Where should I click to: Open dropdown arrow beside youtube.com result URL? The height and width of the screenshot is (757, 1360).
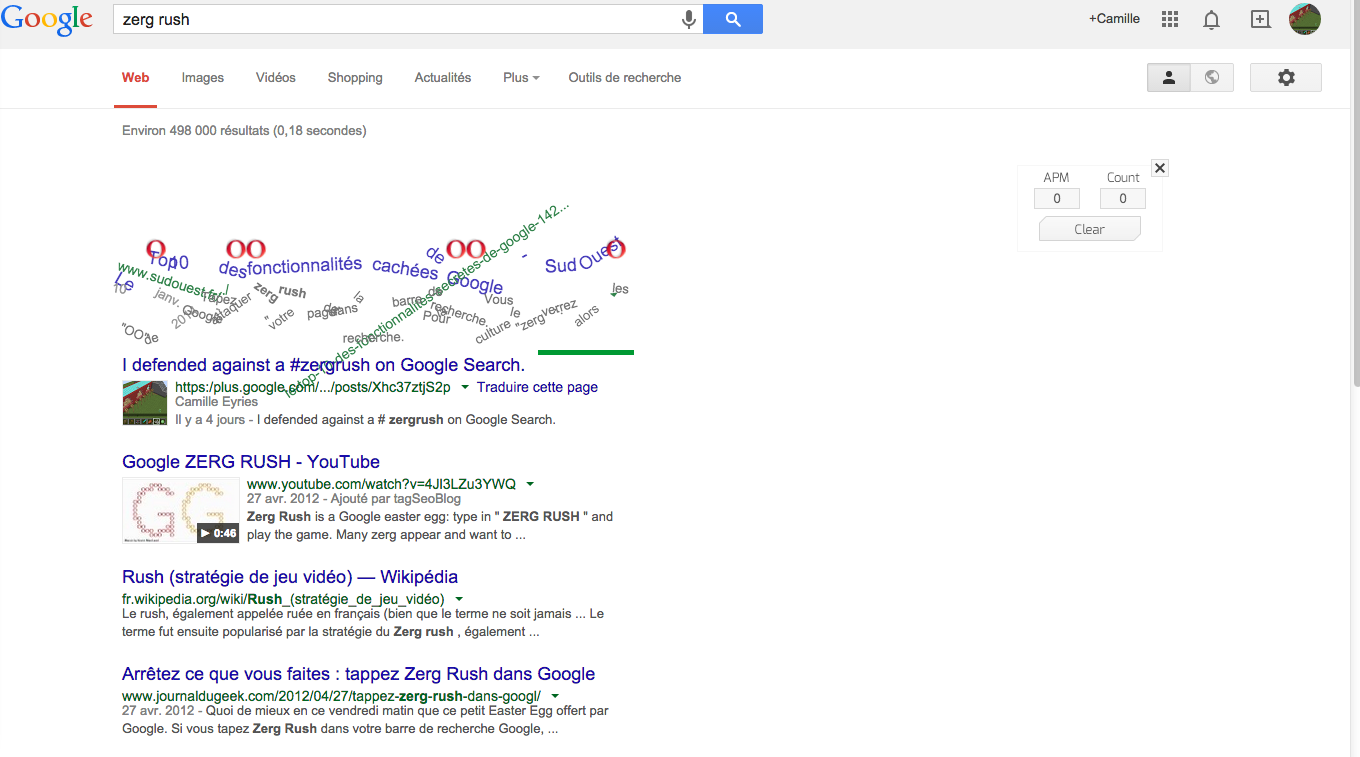tap(530, 484)
